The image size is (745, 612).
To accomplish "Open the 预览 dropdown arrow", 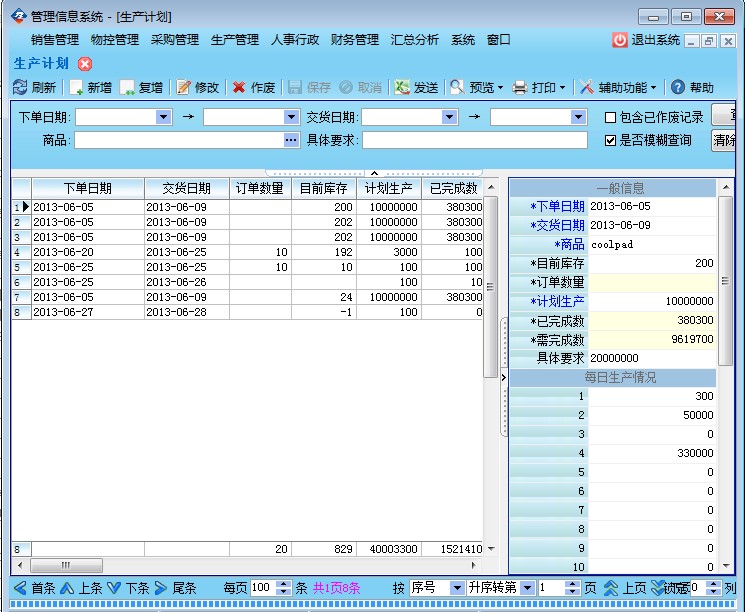I will 500,88.
